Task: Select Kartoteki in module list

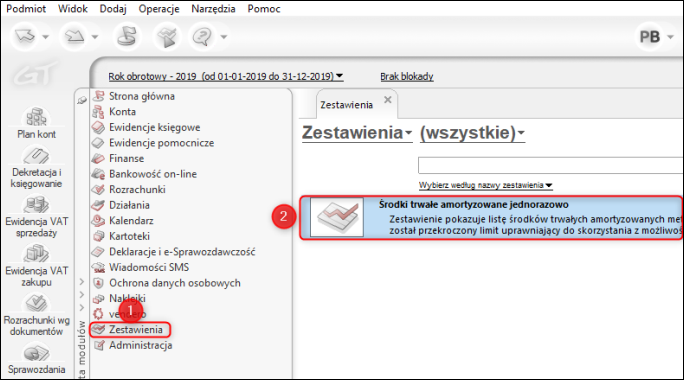Action: (130, 236)
